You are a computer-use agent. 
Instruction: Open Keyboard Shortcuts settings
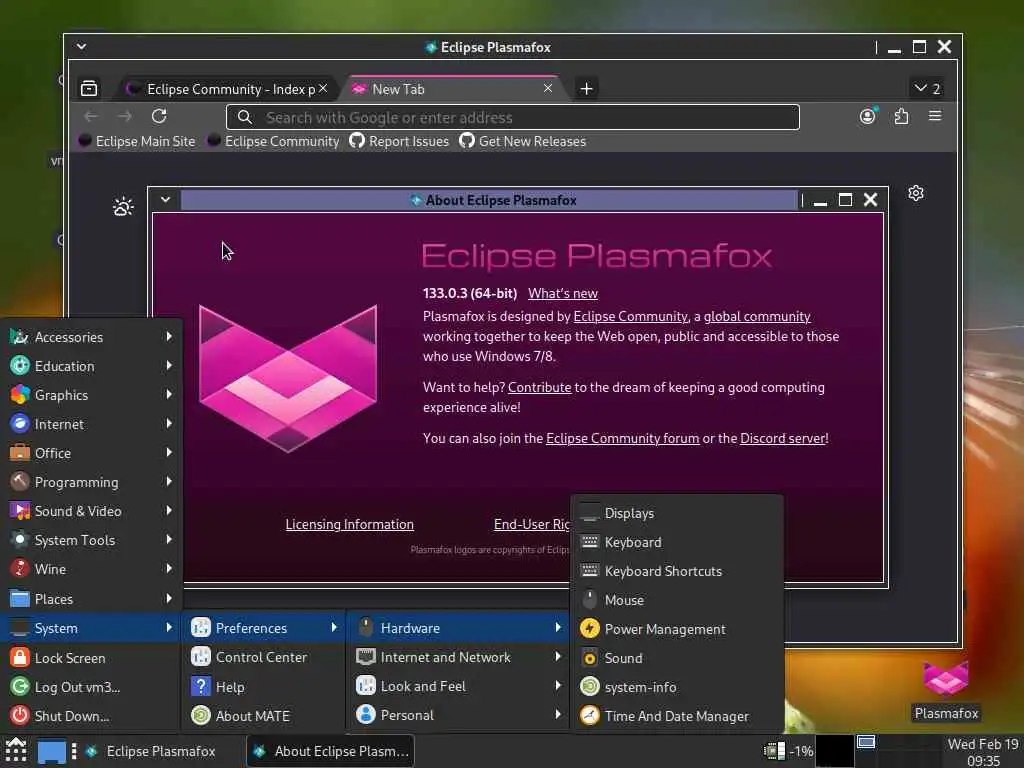pyautogui.click(x=677, y=571)
